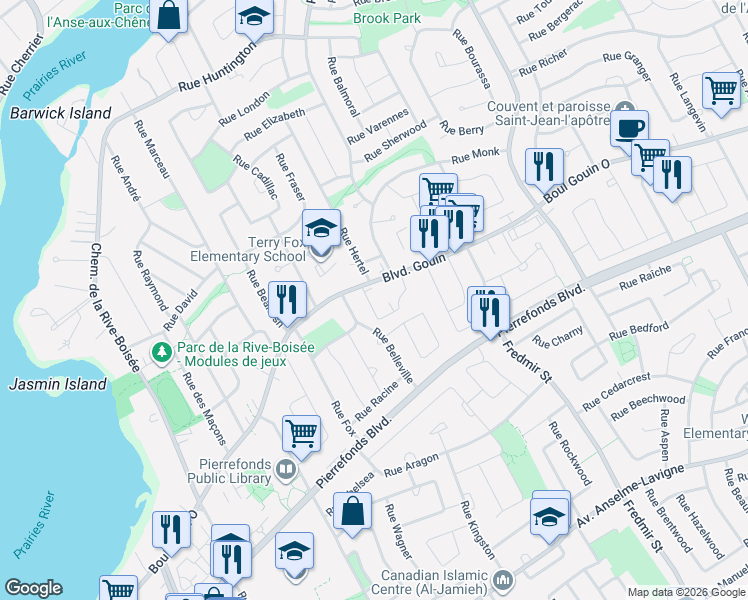
Task: Click the Rue Balmoral street label
Action: point(343,87)
